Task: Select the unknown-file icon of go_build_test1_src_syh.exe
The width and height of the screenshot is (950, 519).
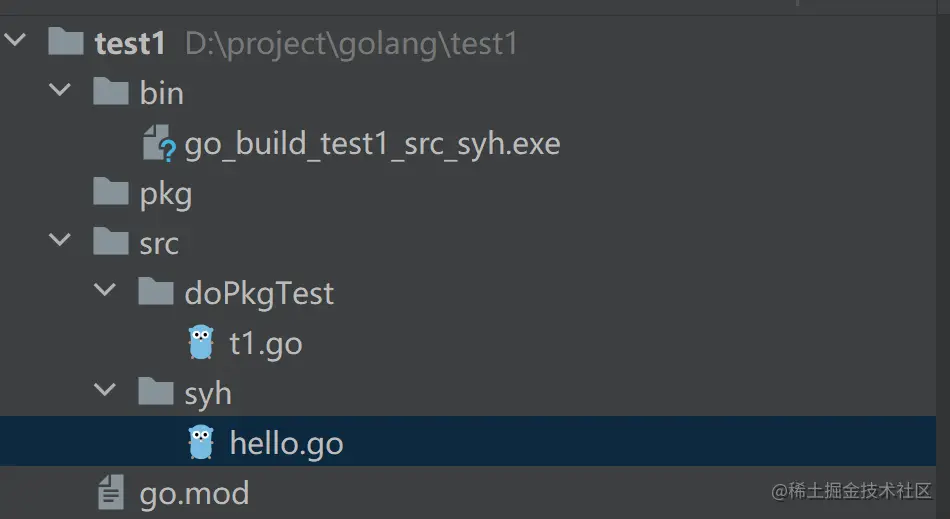Action: 159,143
